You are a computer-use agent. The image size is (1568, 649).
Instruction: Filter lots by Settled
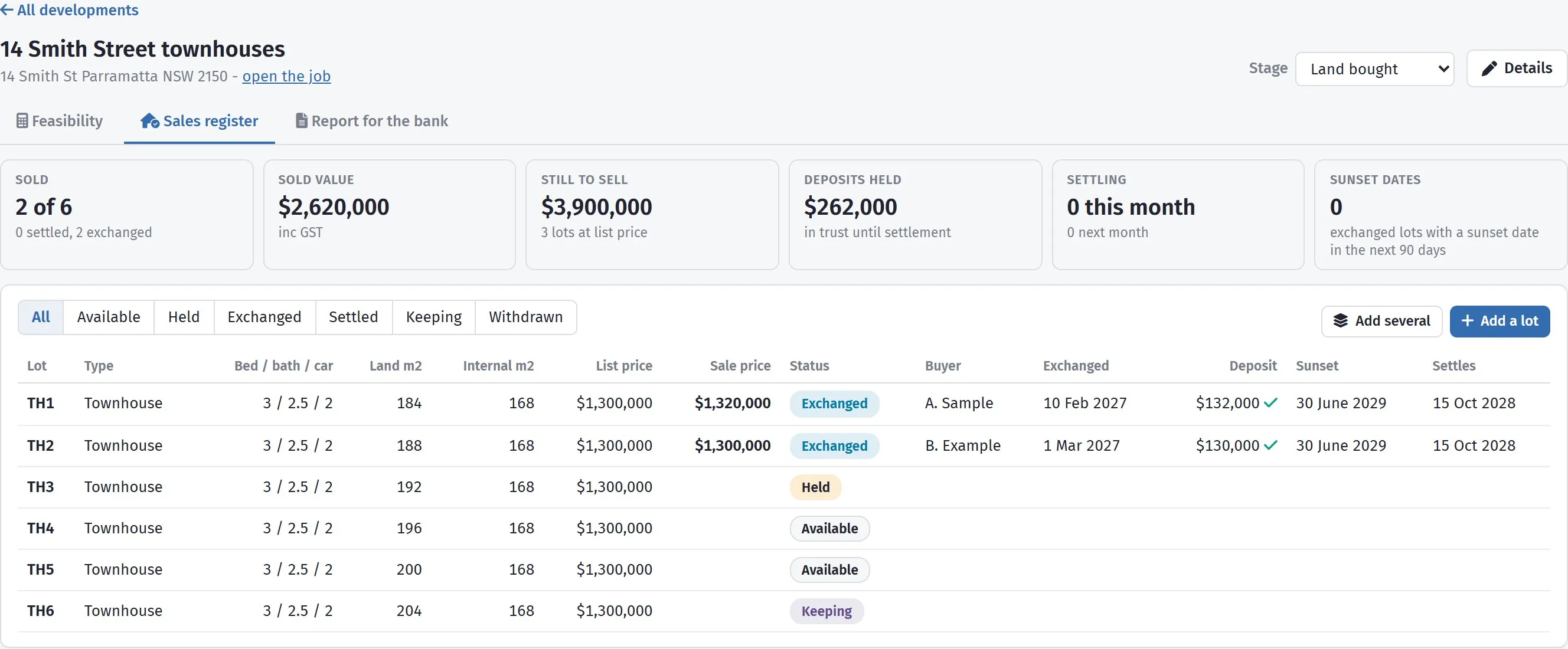click(354, 317)
